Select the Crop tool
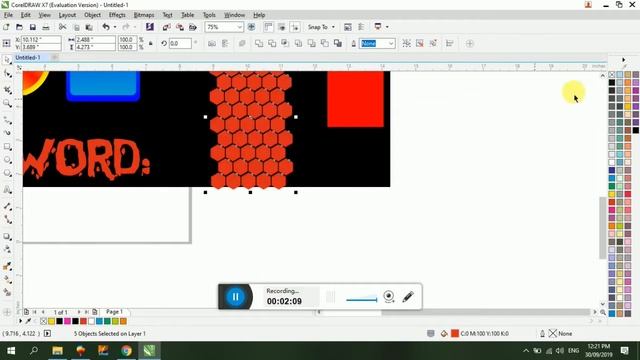 pos(7,89)
